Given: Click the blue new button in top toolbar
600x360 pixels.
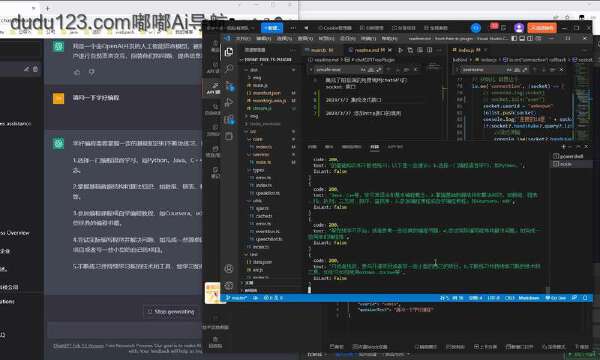Looking at the screenshot, I should coord(272,28).
